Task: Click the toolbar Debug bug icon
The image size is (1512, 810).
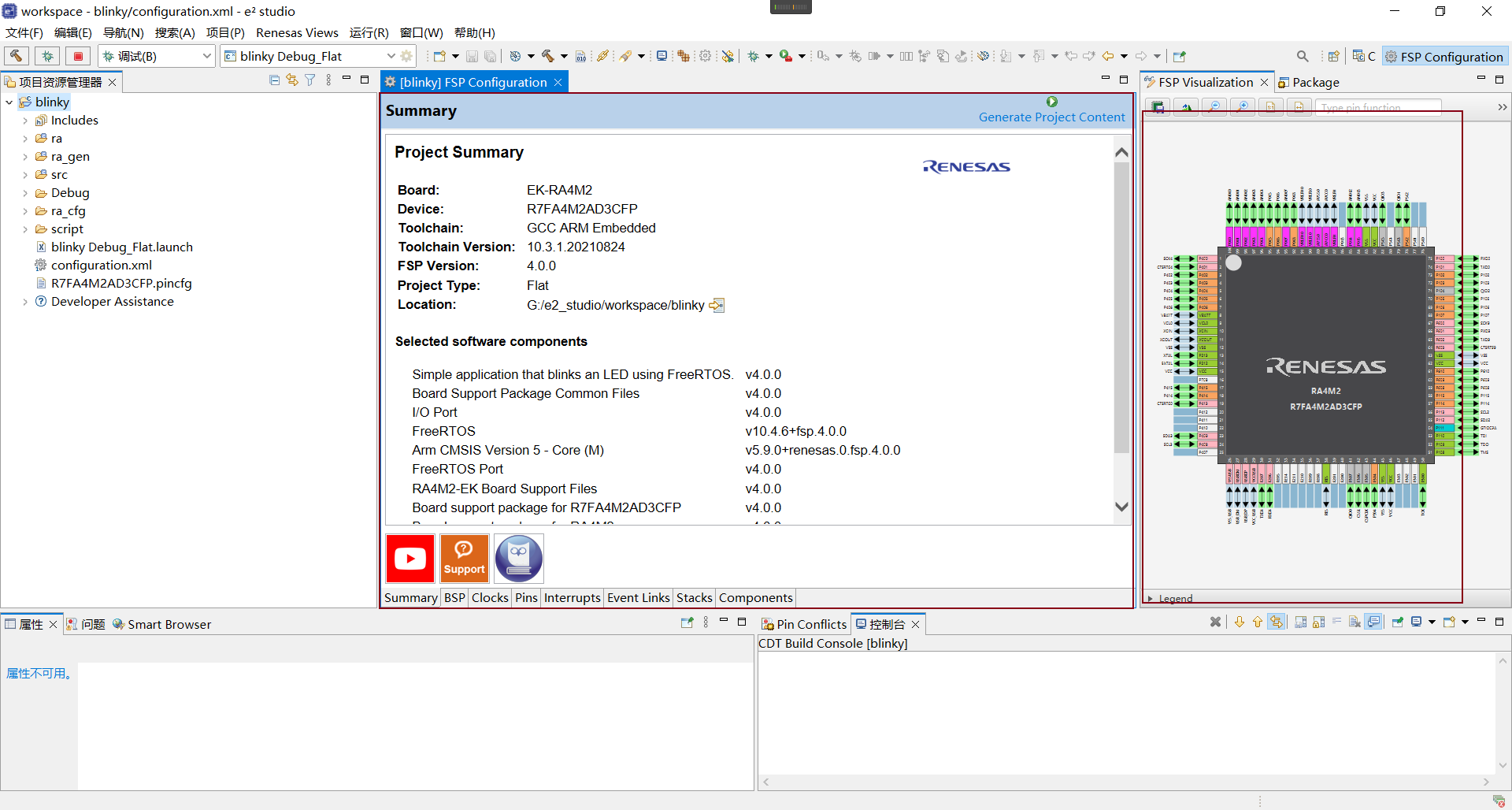Action: point(753,56)
